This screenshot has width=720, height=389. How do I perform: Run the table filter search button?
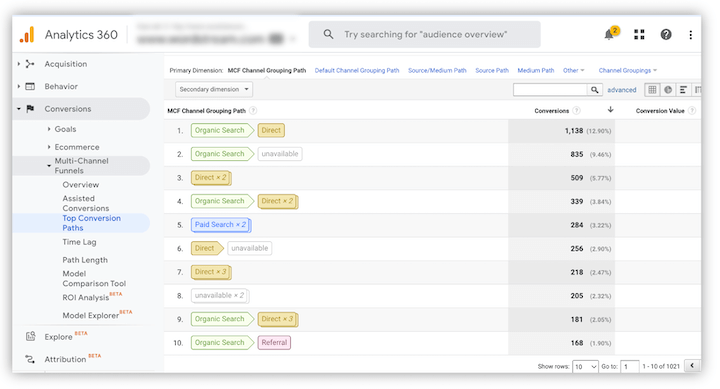[x=595, y=90]
